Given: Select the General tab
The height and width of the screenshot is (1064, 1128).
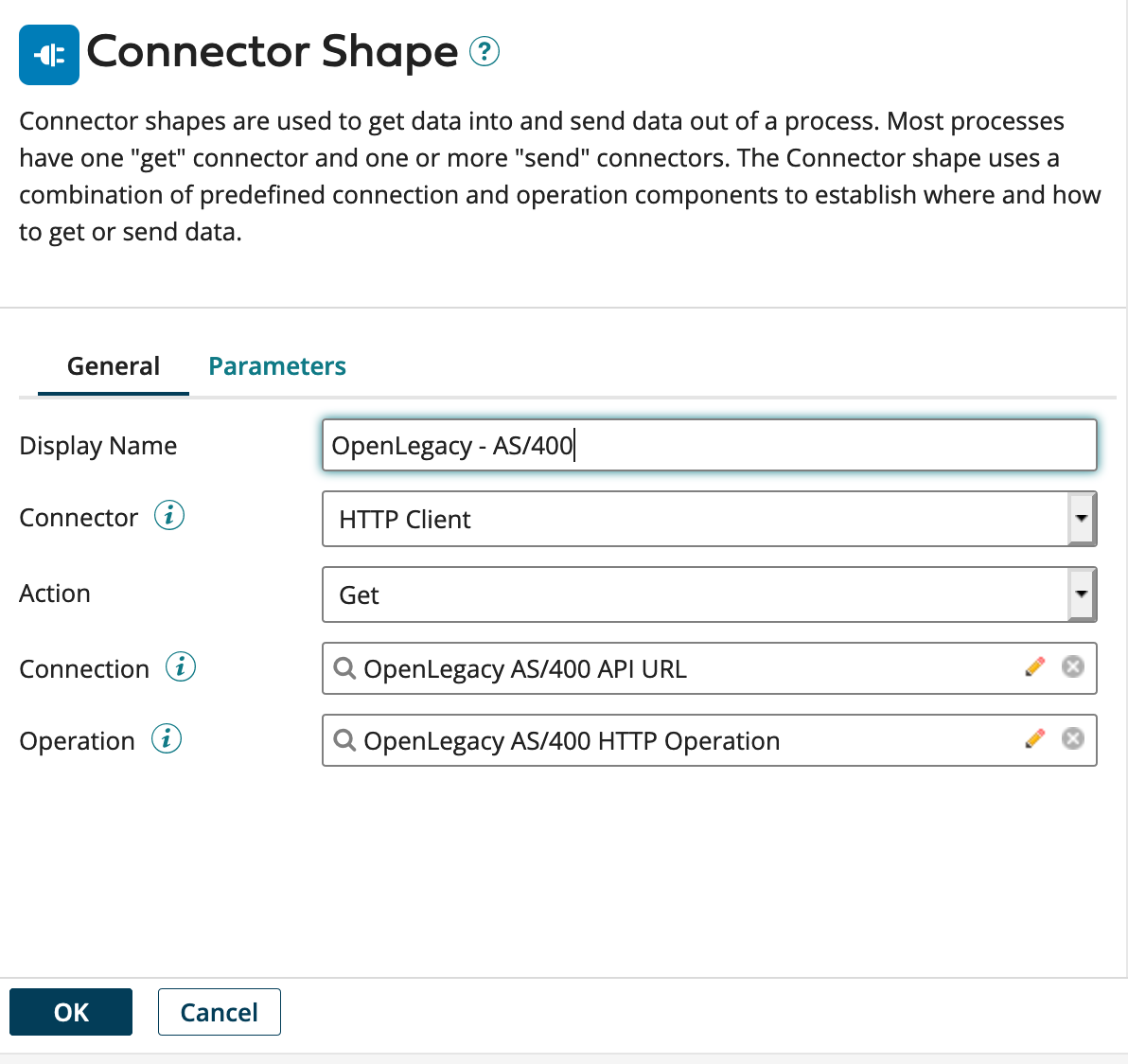Looking at the screenshot, I should (113, 365).
